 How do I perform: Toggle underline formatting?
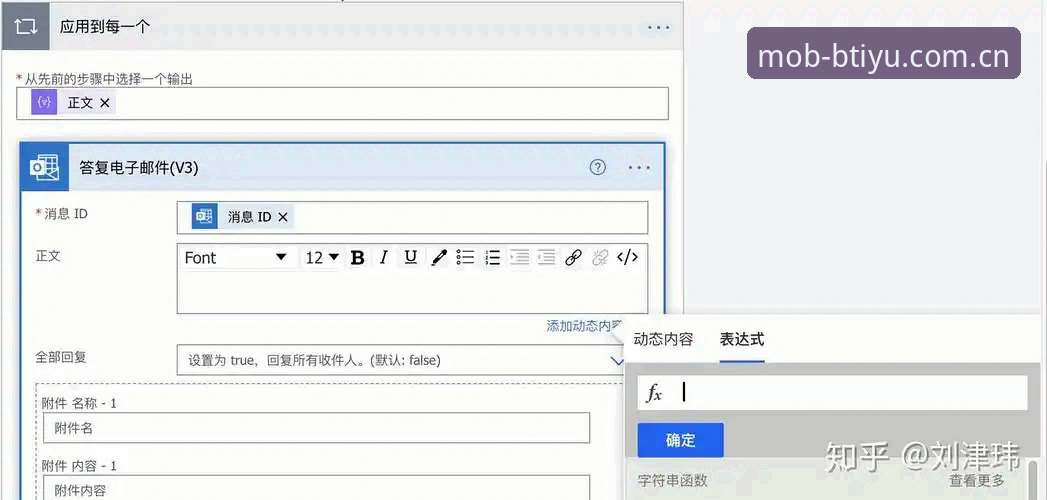(x=411, y=257)
